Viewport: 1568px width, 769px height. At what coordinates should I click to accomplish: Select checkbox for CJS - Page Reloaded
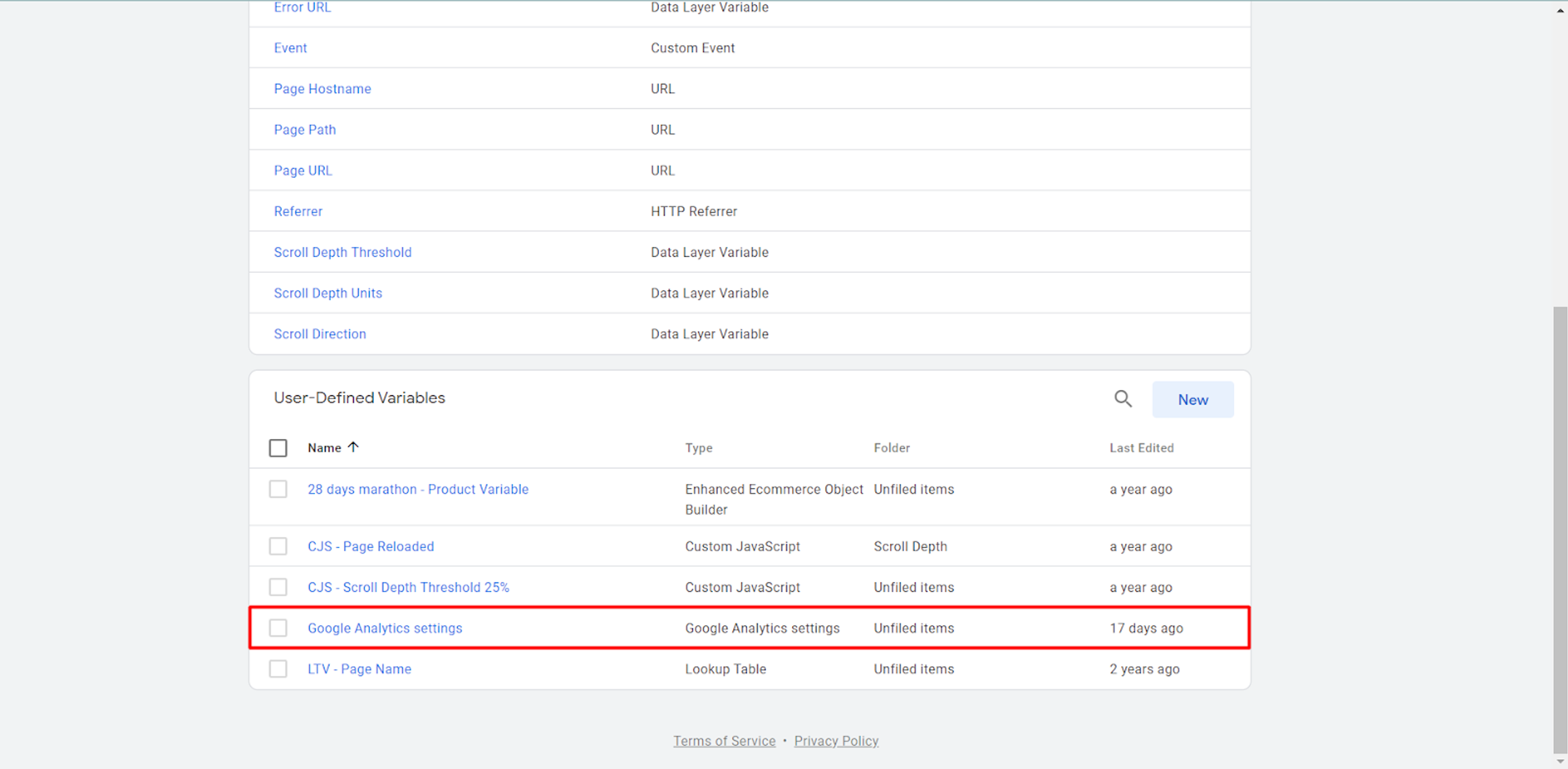tap(278, 546)
